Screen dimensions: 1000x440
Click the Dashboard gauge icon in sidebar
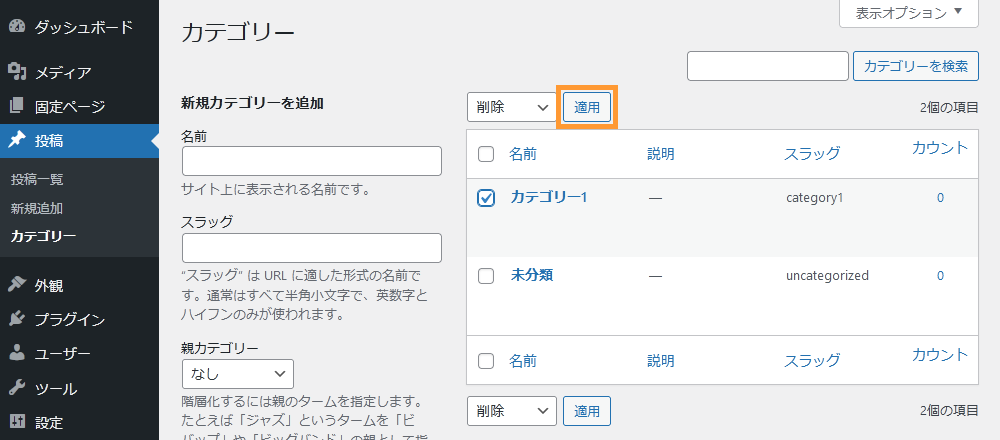click(x=17, y=27)
